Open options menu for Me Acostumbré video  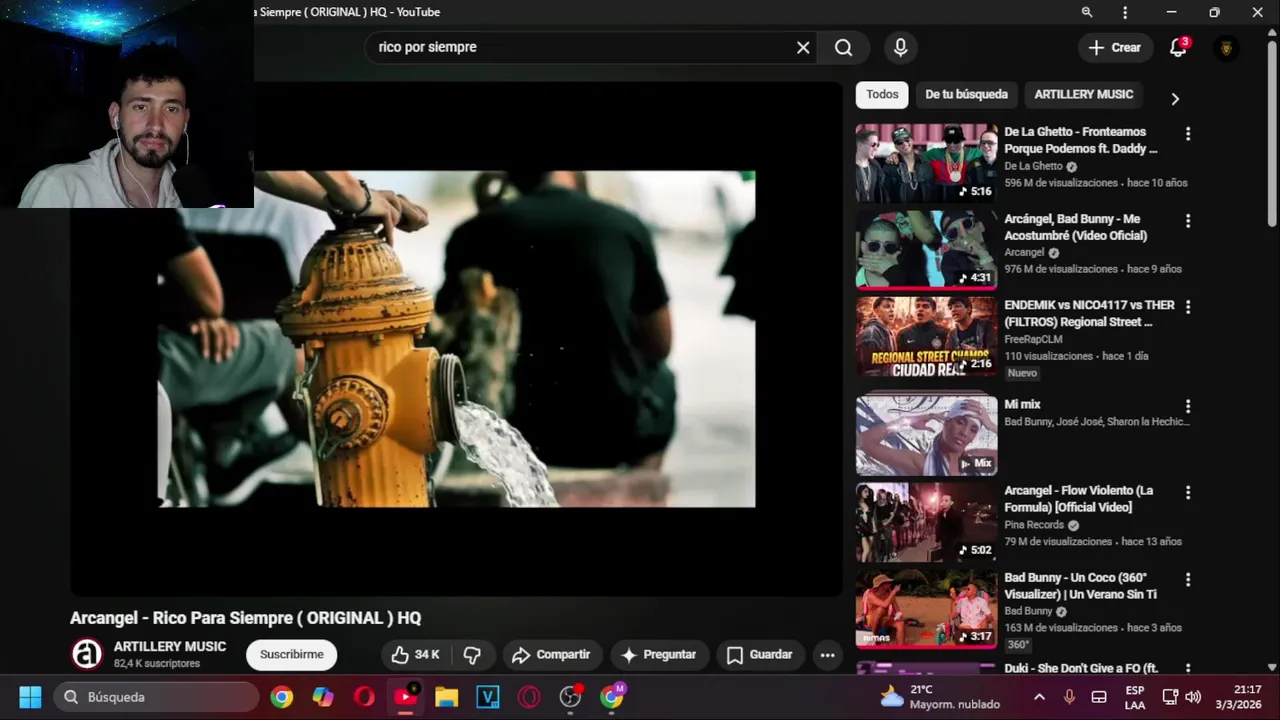tap(1188, 220)
